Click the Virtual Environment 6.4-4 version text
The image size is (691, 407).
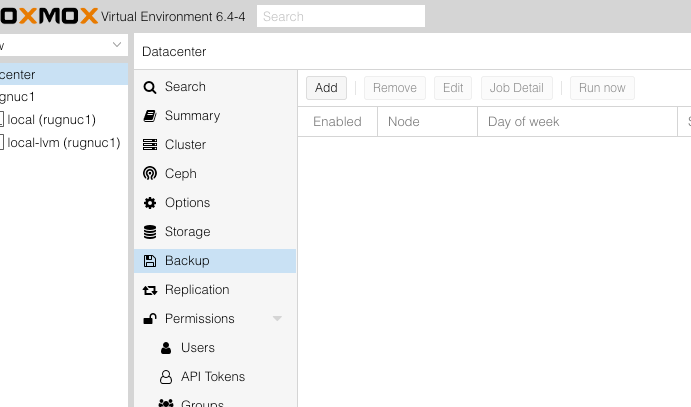(173, 17)
